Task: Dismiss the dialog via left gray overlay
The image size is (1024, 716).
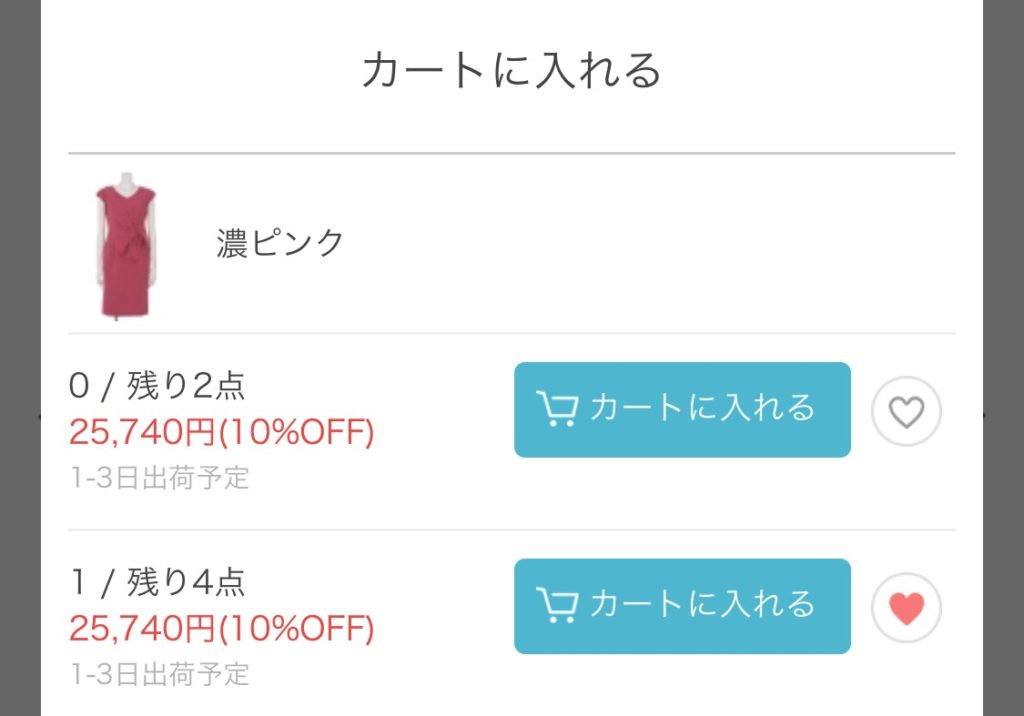Action: (20, 358)
